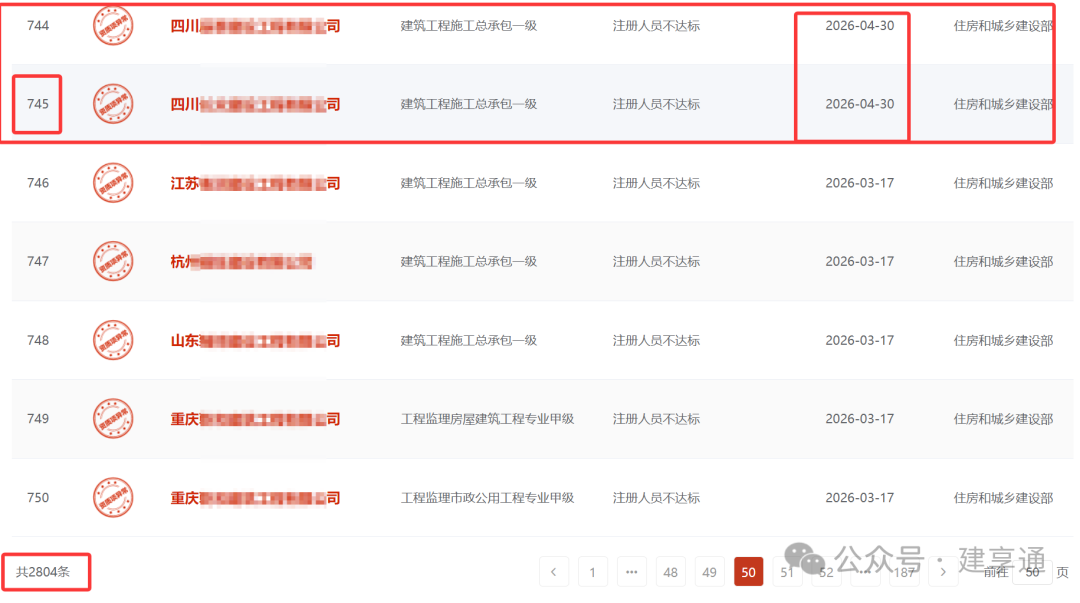Screen dimensions: 1080x603
Task: Open the 四川 company link in row 745
Action: 255,105
